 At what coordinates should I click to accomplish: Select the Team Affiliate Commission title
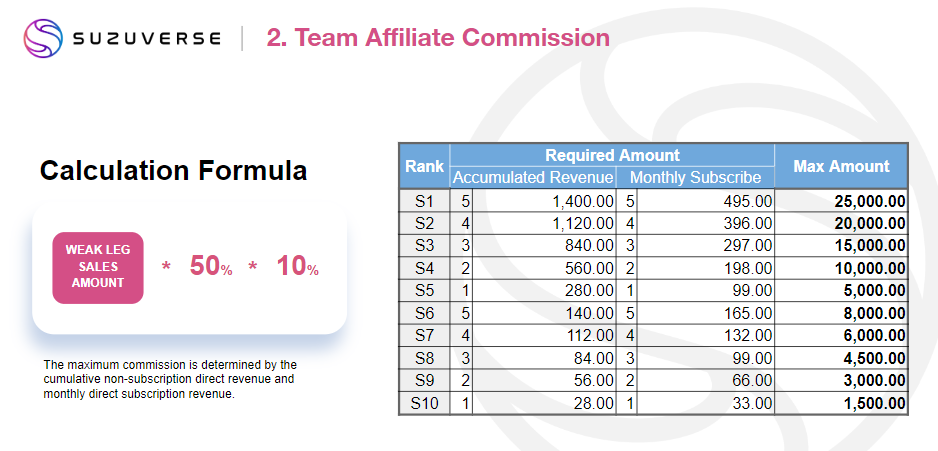pos(438,38)
